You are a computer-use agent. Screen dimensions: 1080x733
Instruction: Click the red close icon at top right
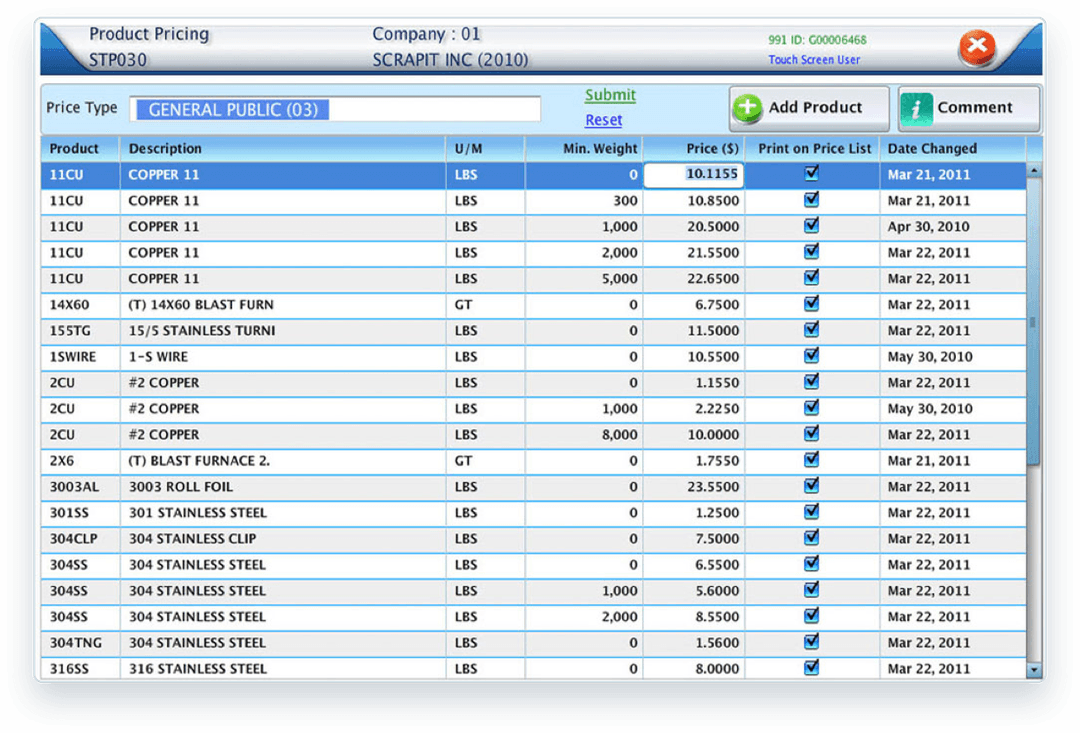point(977,46)
